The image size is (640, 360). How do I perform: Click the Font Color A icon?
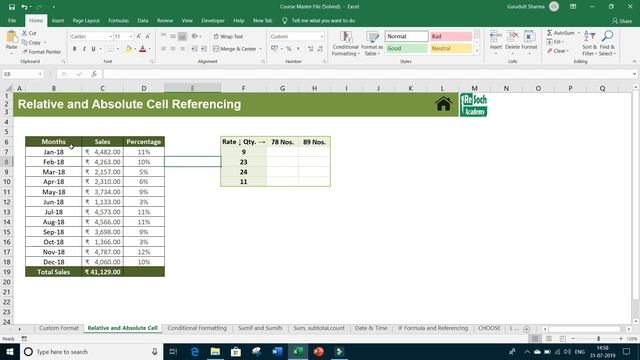click(142, 49)
